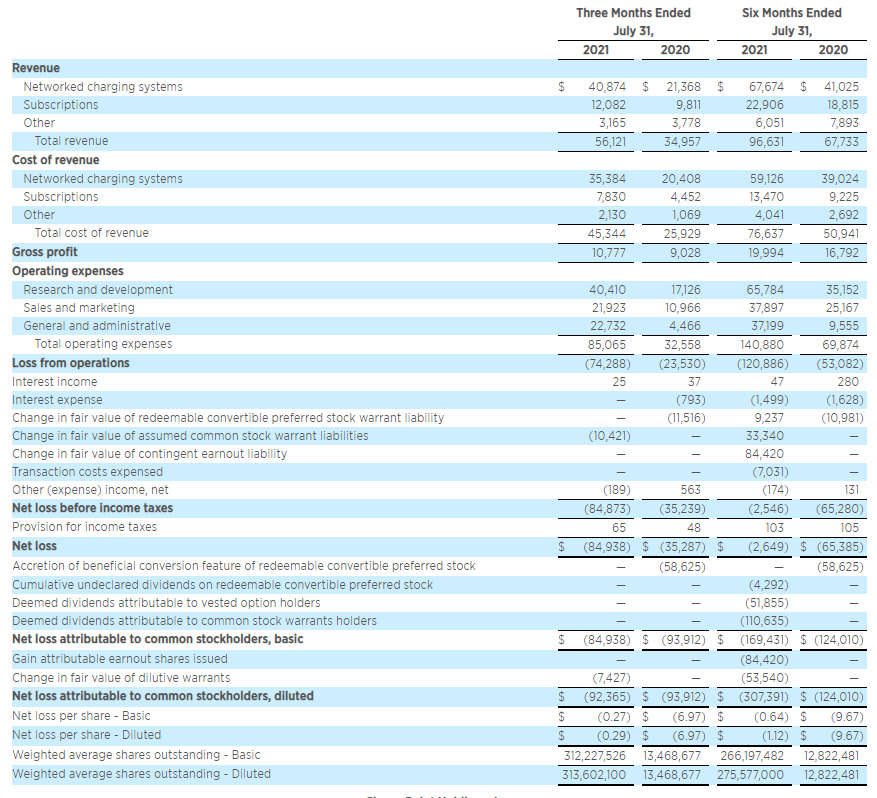This screenshot has height=798, width=877.
Task: Select 'Sales and marketing' row label
Action: click(x=79, y=308)
